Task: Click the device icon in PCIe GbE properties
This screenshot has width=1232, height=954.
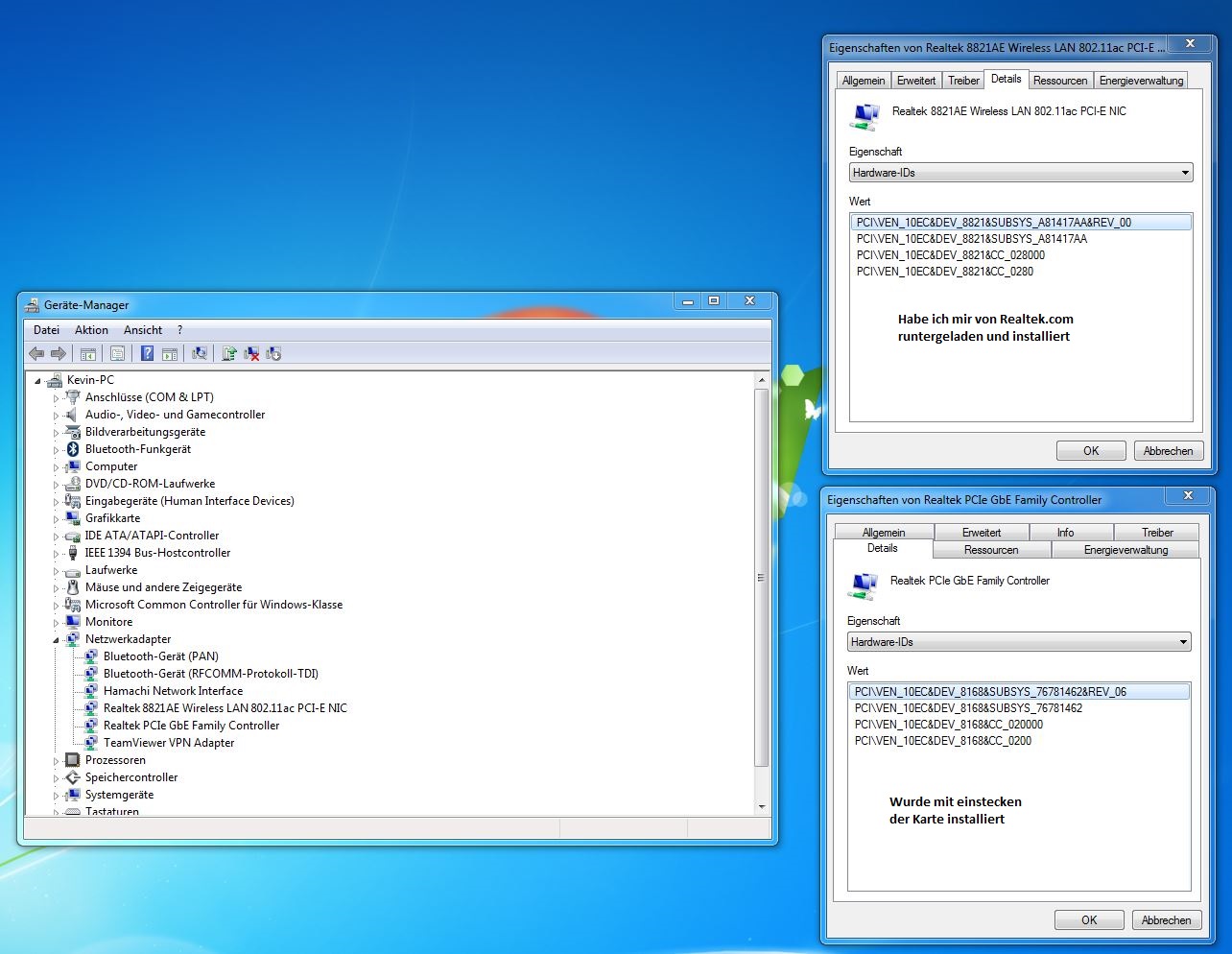Action: [x=863, y=584]
